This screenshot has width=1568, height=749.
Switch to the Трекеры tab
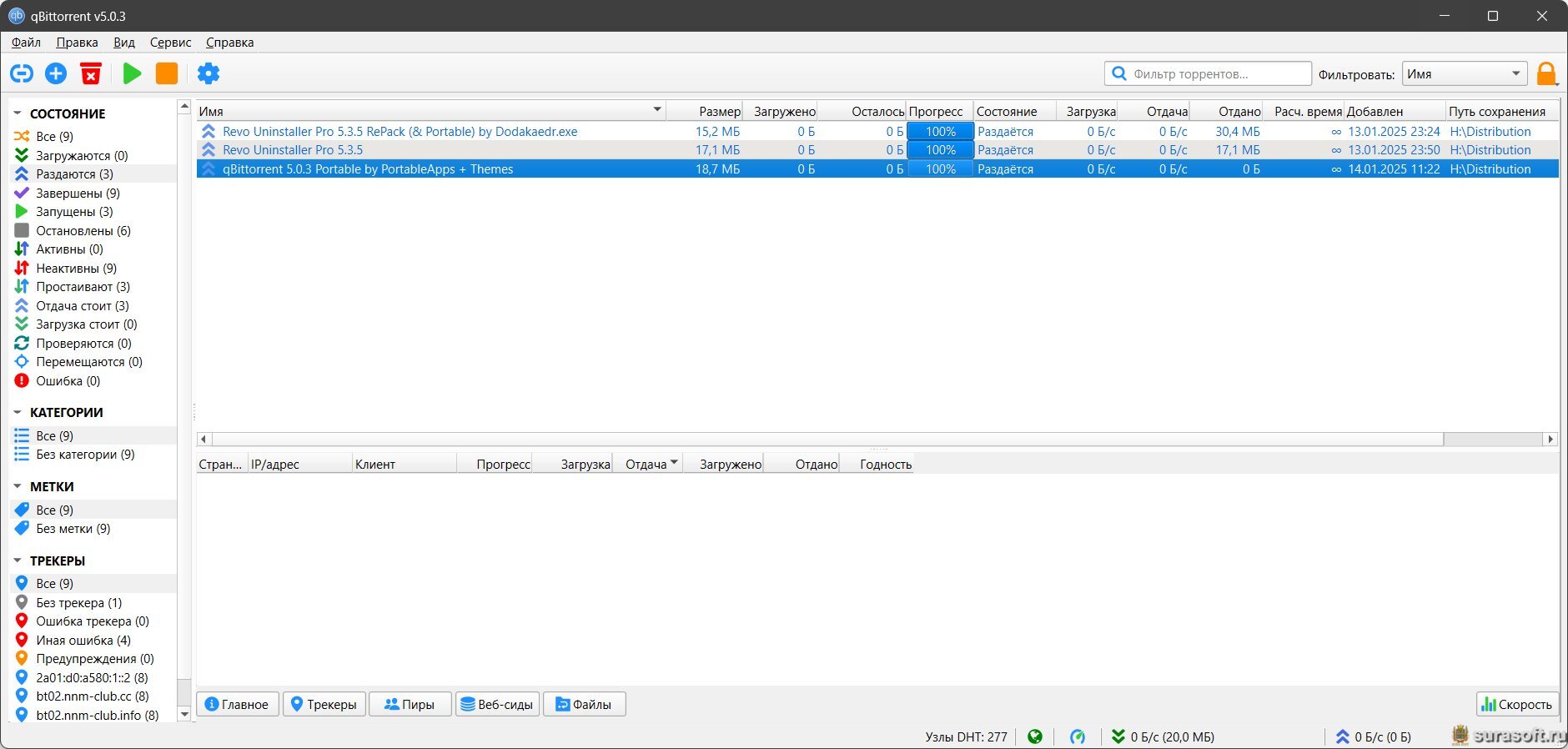[324, 704]
